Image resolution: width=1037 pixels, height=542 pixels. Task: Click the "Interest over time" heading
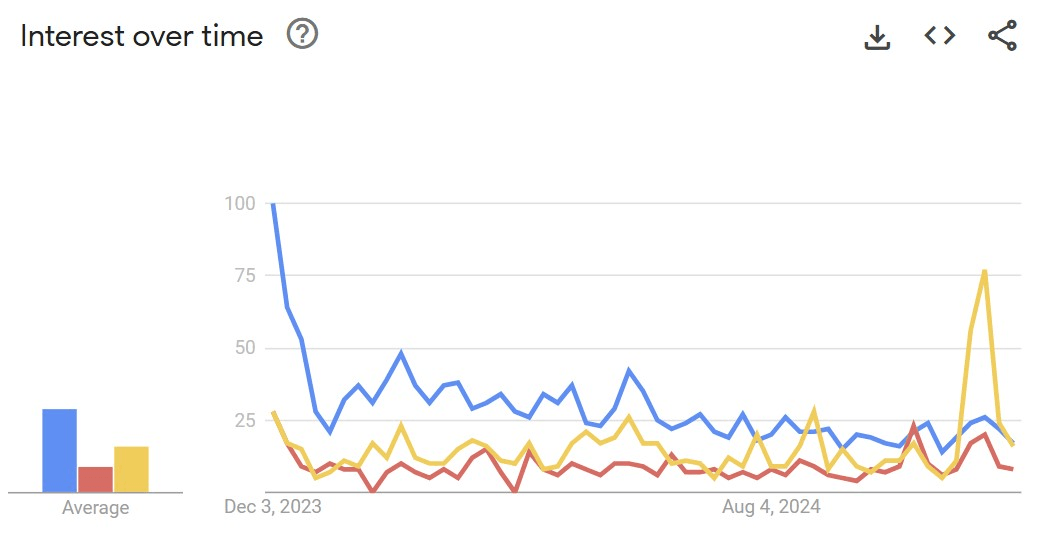142,36
